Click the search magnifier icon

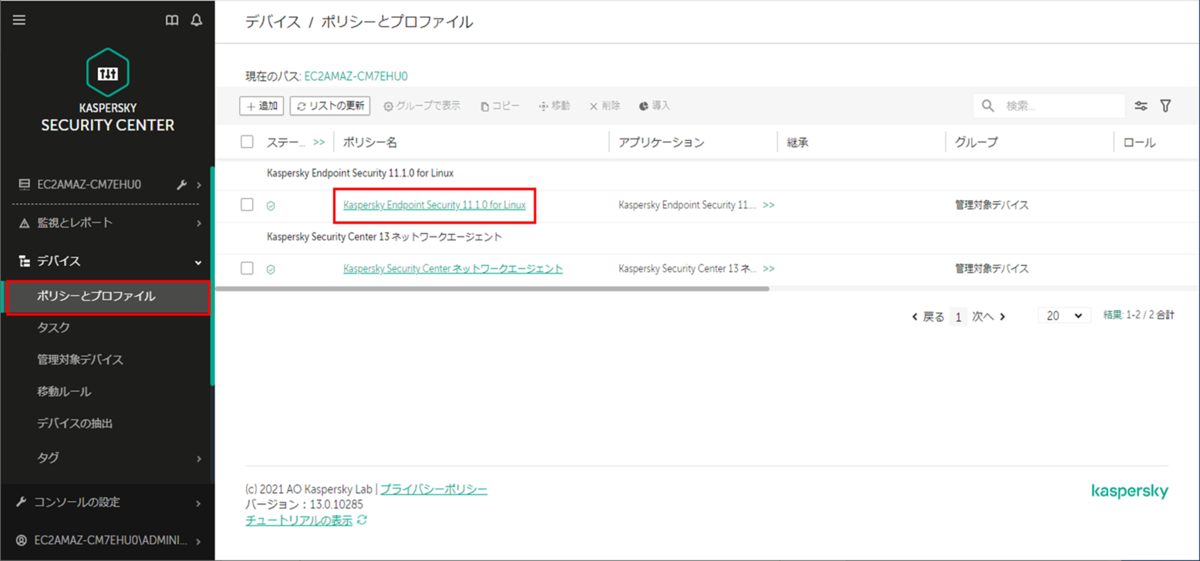click(x=988, y=105)
